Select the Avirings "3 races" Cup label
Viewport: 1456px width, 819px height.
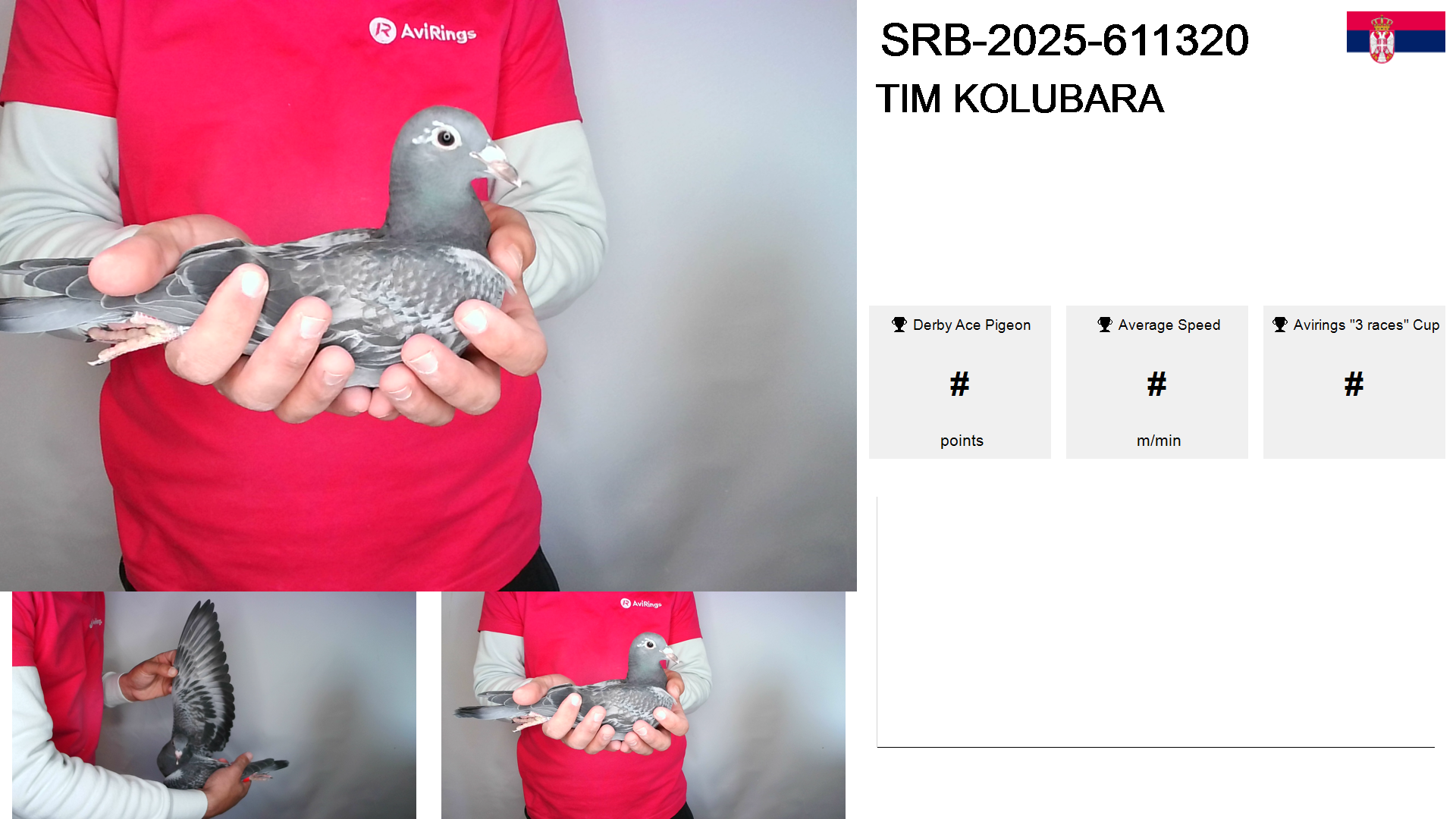[x=1367, y=325]
